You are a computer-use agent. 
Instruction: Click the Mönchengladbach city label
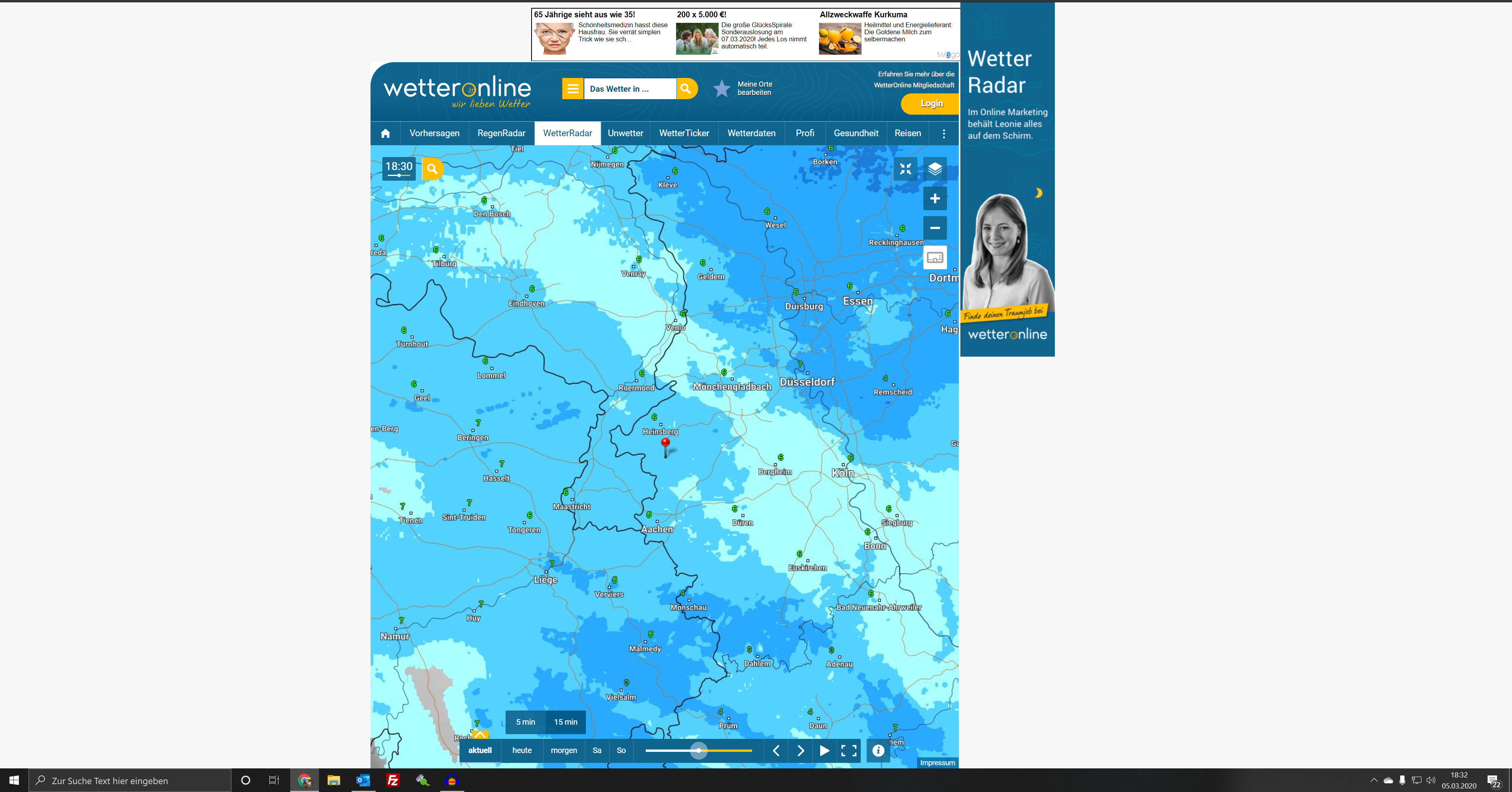click(732, 387)
